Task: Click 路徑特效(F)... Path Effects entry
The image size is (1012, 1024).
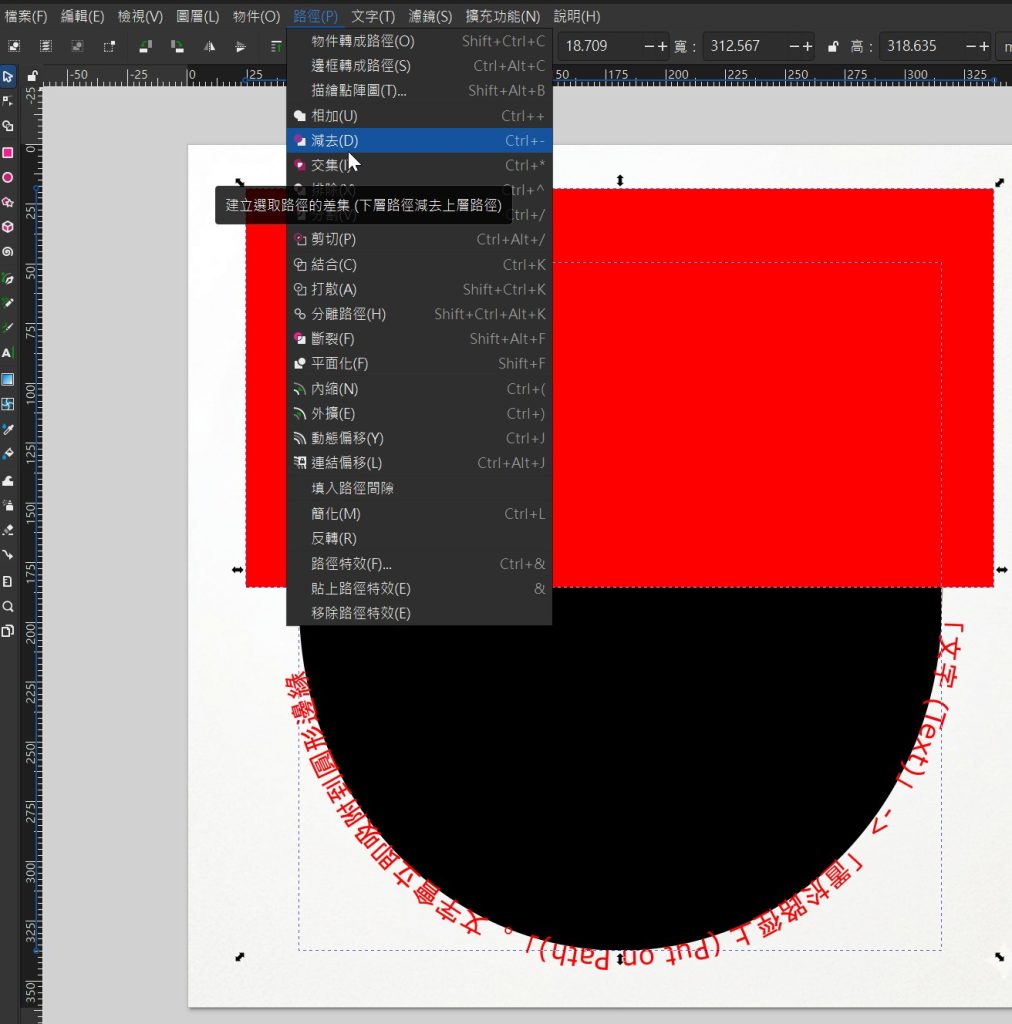Action: click(x=351, y=564)
